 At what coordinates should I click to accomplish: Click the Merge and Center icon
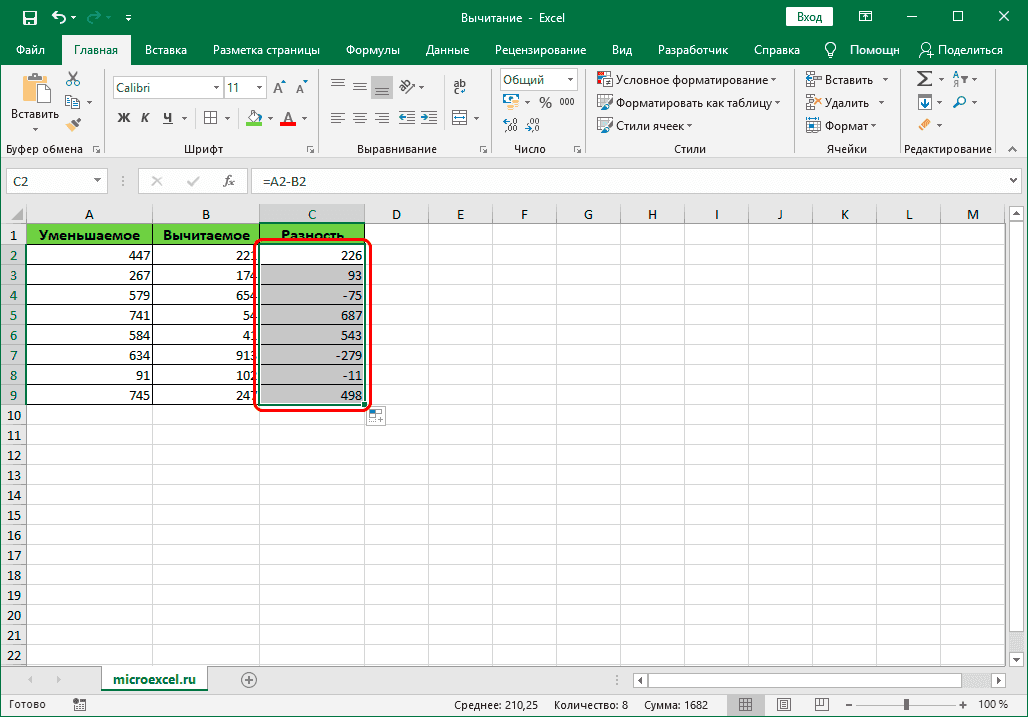(x=458, y=118)
